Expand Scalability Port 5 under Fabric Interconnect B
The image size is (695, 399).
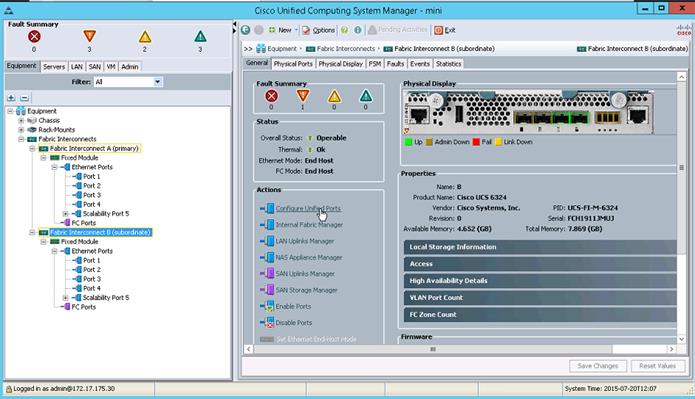[x=65, y=298]
